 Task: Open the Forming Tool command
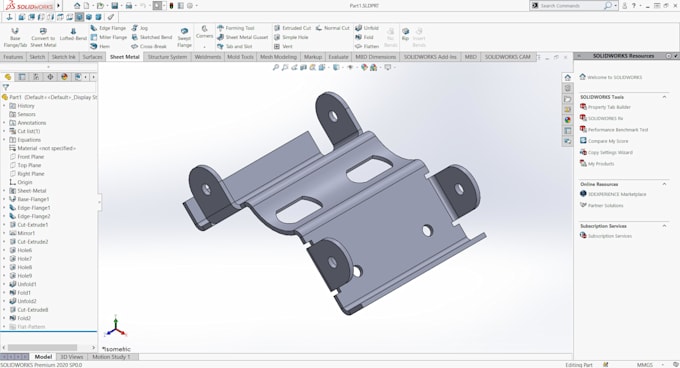[235, 28]
